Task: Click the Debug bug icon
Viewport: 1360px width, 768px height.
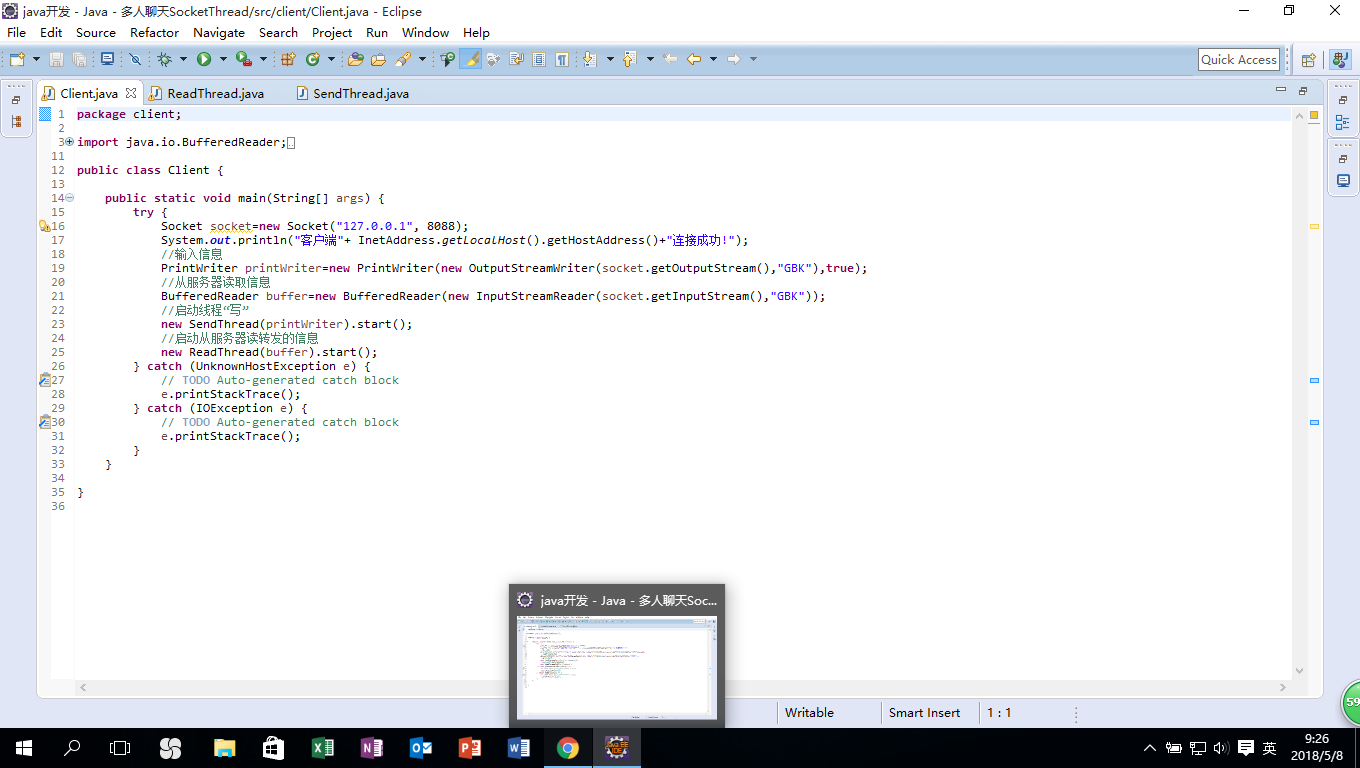Action: [164, 60]
